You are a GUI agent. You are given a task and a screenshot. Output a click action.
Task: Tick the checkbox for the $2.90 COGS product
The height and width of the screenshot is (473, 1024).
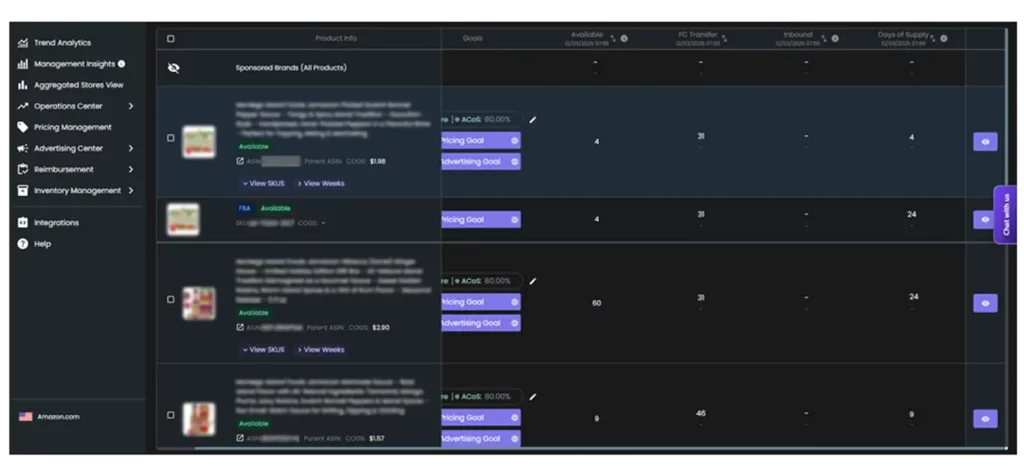171,299
